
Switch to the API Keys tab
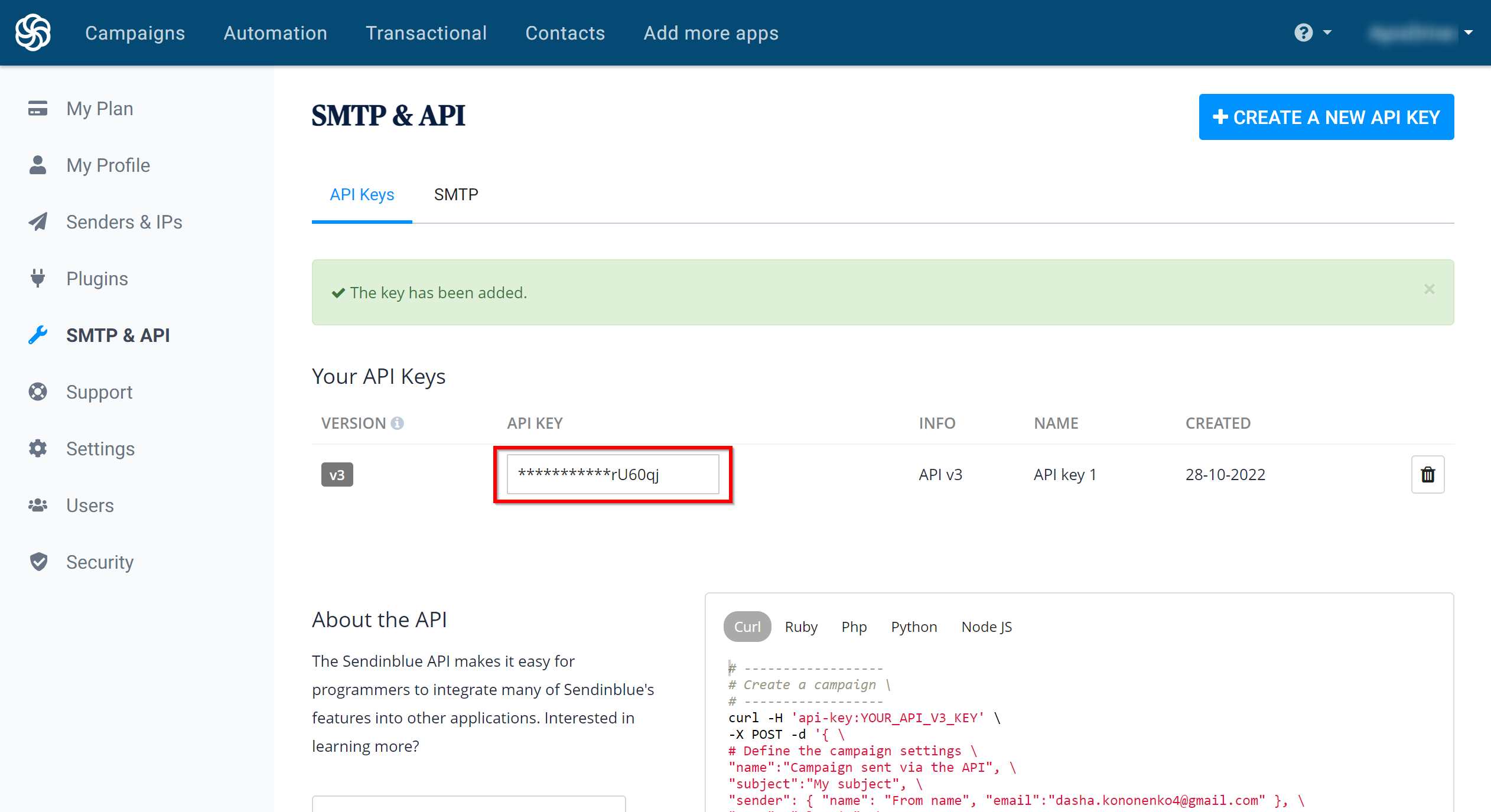coord(362,195)
